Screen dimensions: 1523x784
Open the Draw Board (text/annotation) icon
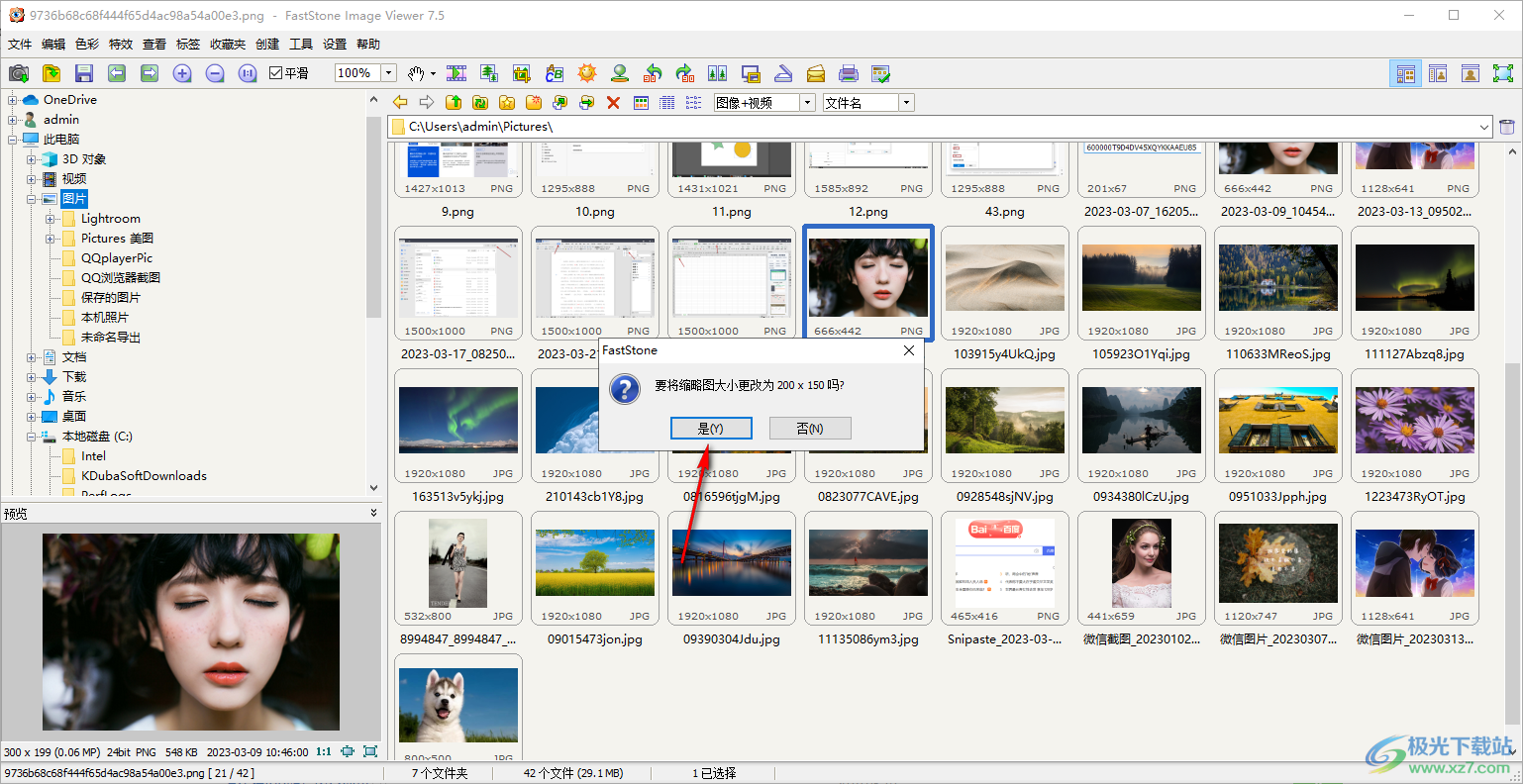(x=555, y=73)
